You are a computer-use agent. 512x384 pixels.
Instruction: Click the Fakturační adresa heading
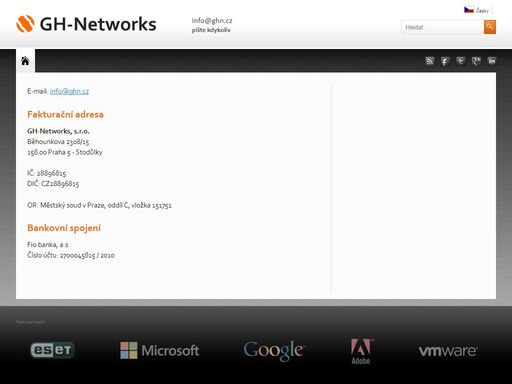pyautogui.click(x=65, y=114)
